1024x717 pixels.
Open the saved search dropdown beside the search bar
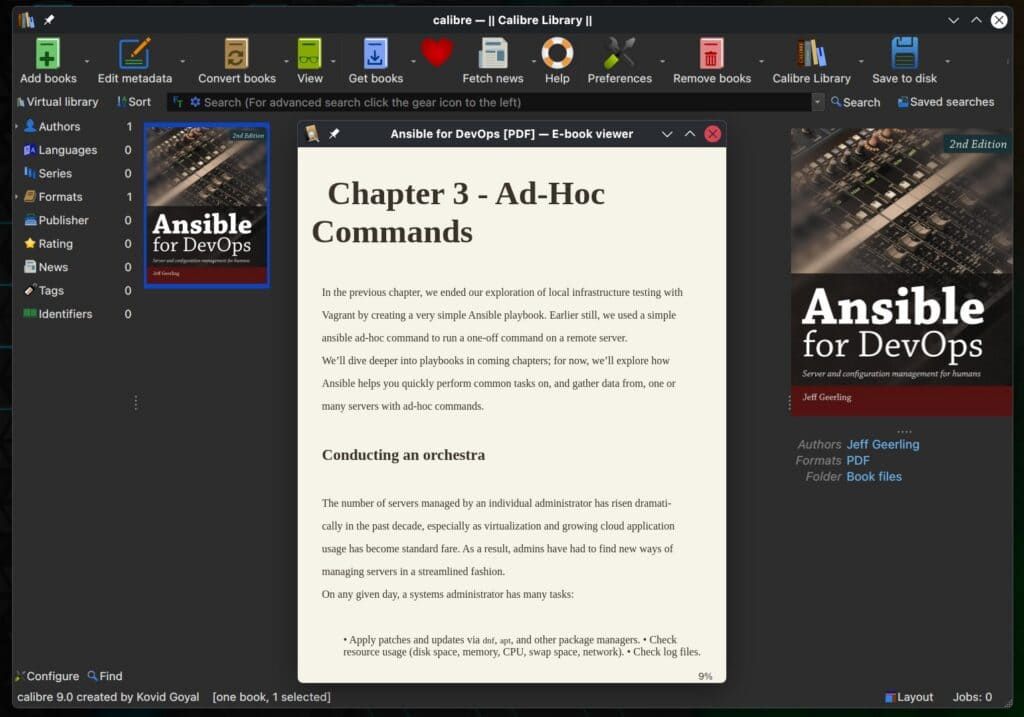[818, 101]
